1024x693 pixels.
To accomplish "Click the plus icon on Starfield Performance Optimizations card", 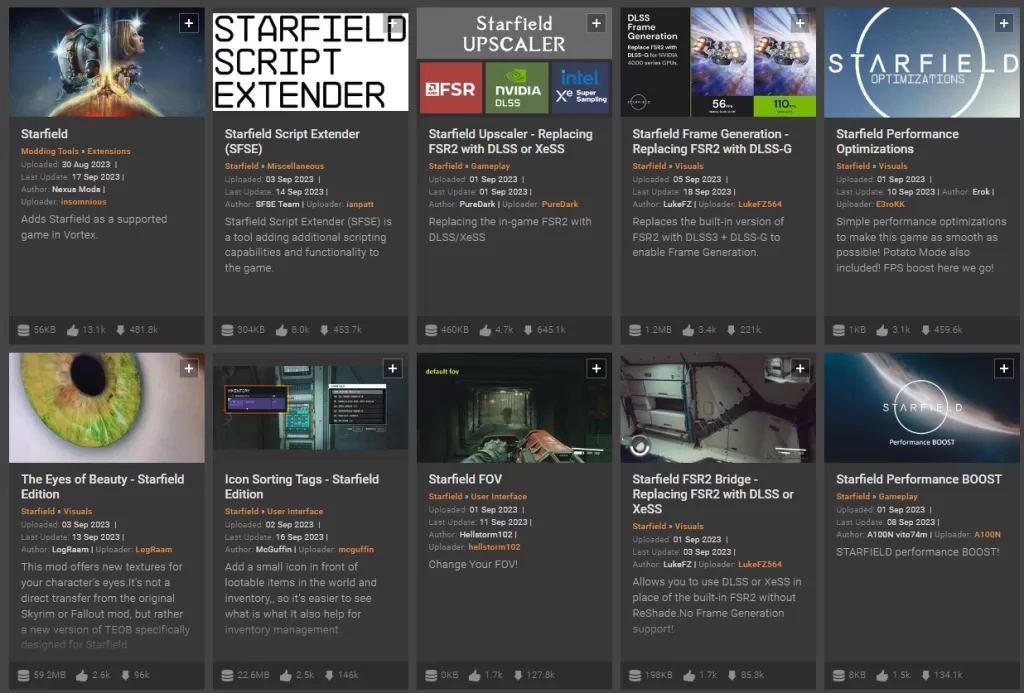I will 1004,24.
